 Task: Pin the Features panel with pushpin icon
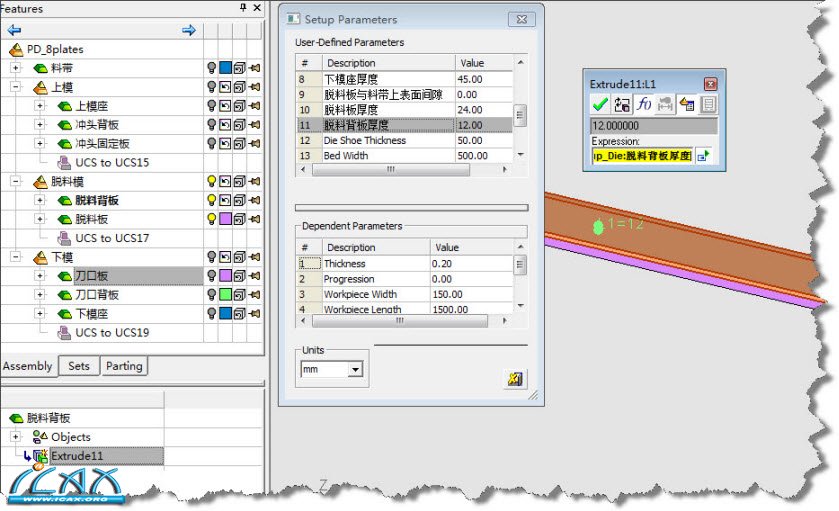pos(243,8)
